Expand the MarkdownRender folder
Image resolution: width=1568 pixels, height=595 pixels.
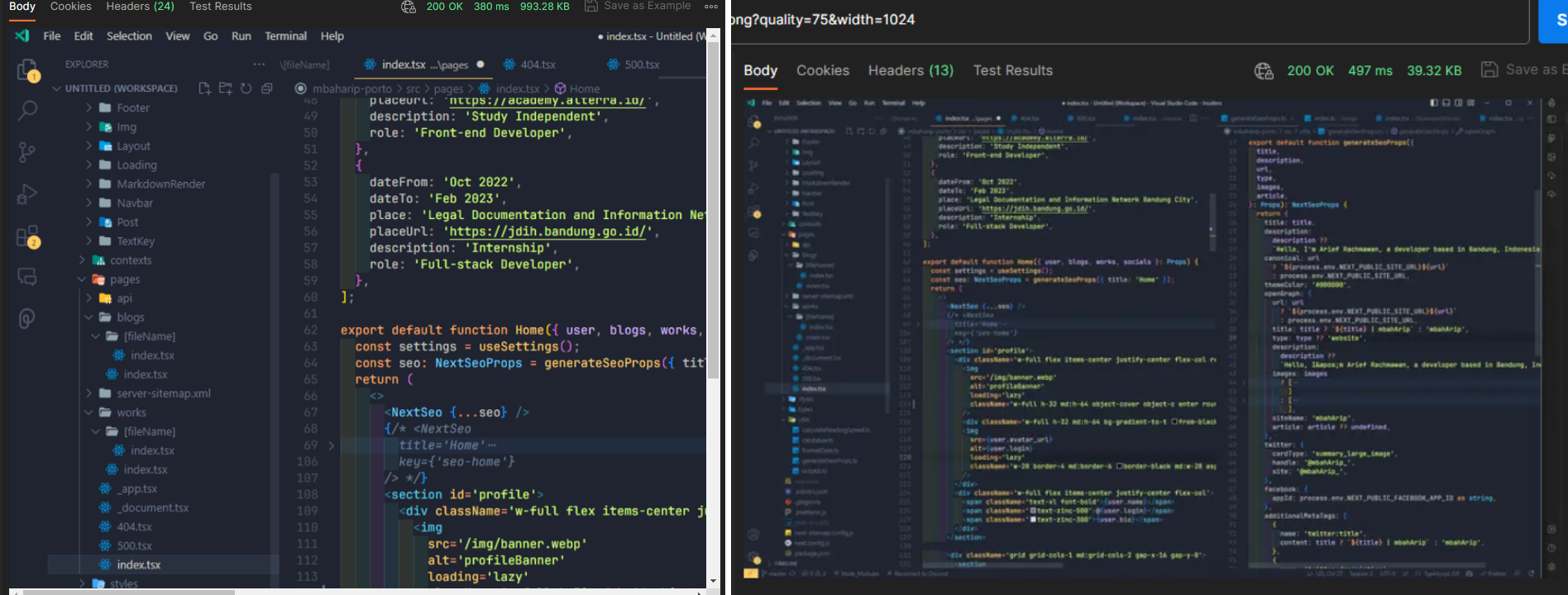tap(88, 183)
